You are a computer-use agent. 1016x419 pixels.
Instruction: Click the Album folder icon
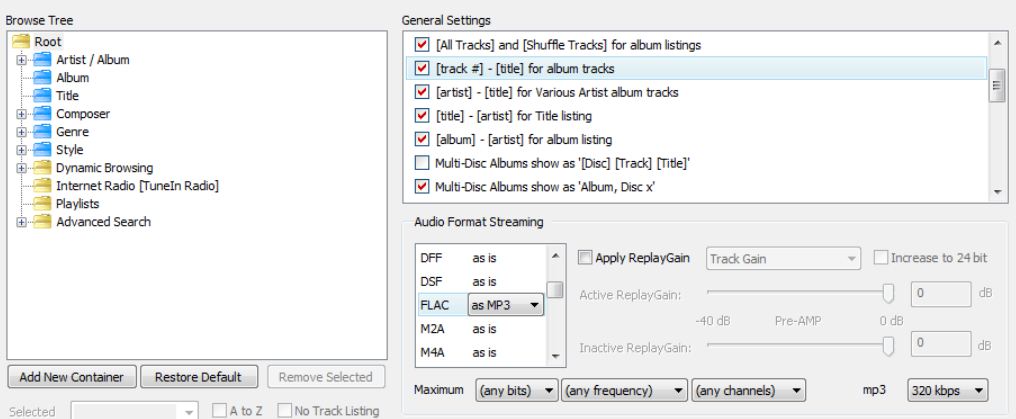(x=42, y=78)
